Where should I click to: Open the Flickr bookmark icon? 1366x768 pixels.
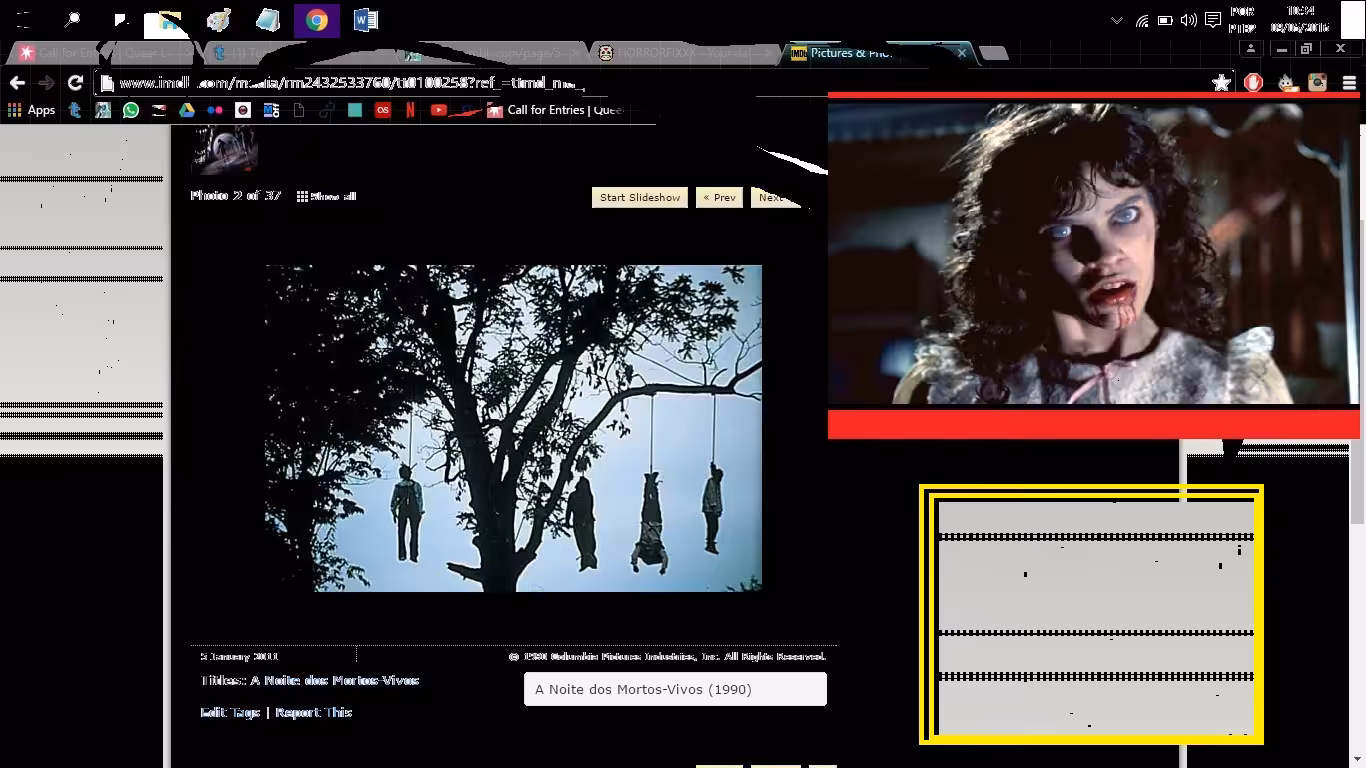pyautogui.click(x=215, y=110)
